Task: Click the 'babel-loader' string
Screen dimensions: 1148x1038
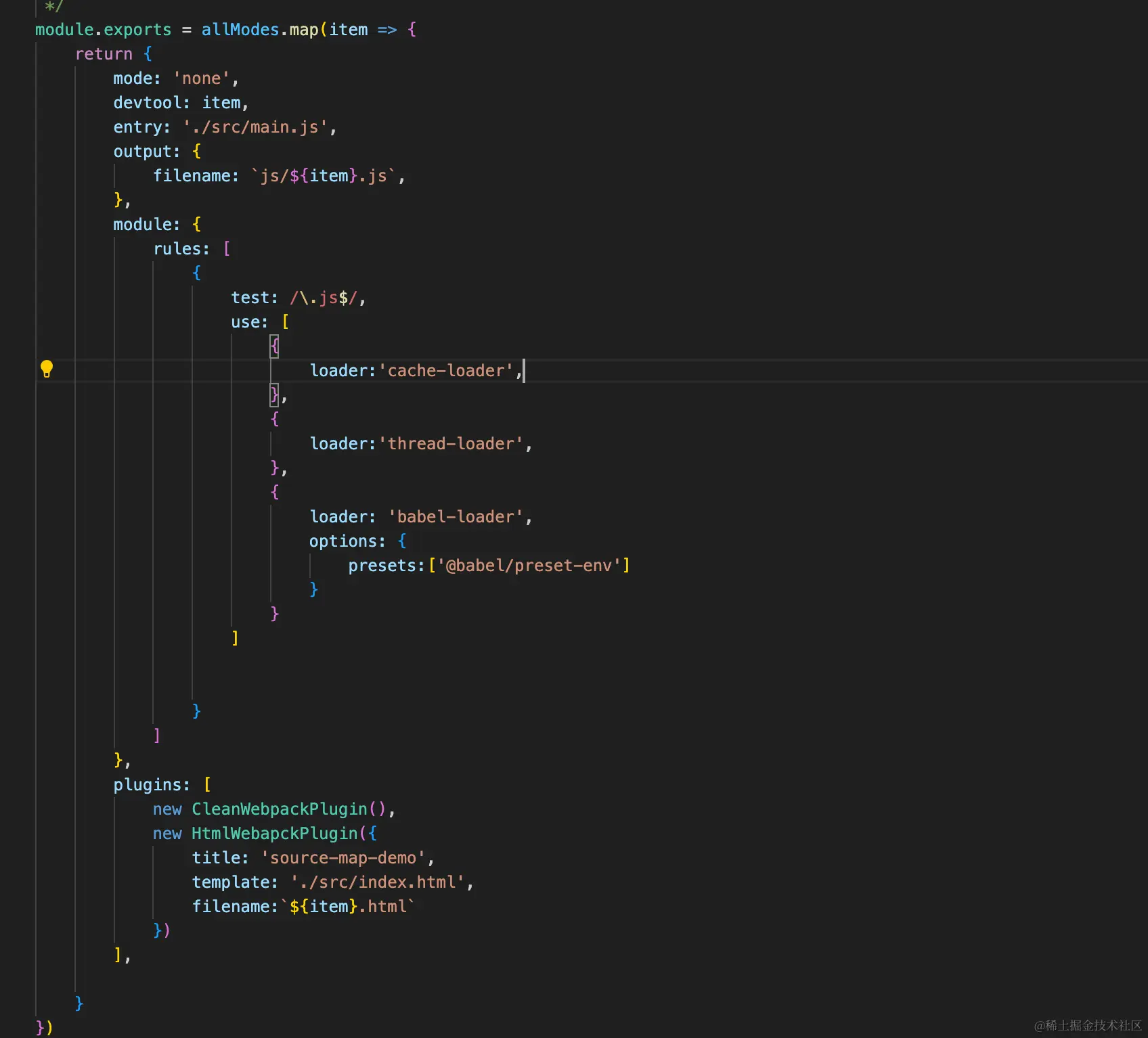Action: click(456, 517)
